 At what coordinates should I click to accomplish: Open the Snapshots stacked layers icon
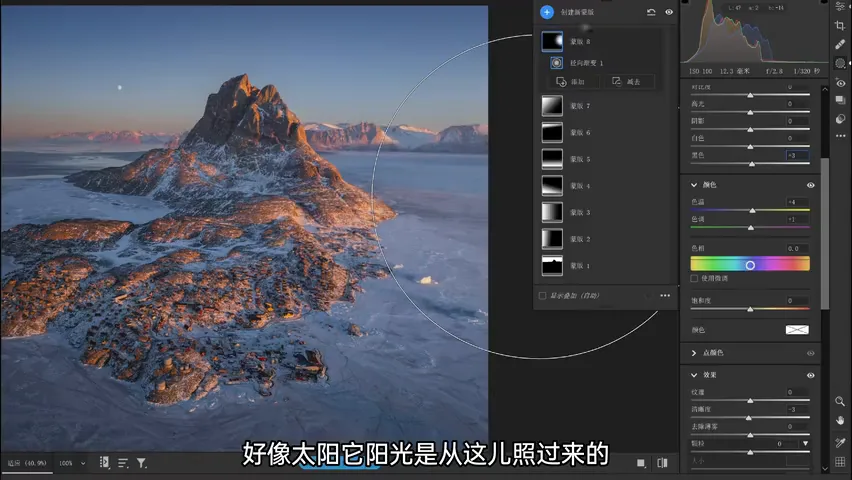tap(840, 101)
